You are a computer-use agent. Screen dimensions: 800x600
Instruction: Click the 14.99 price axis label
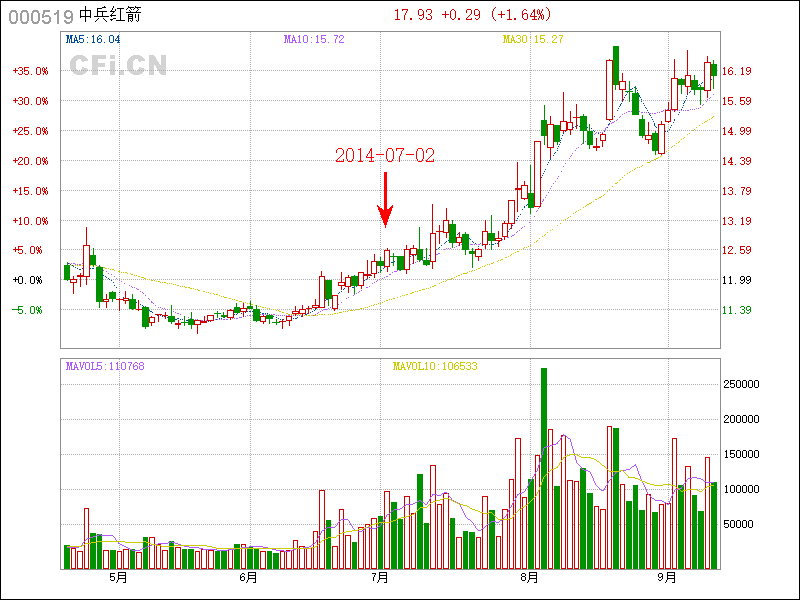tap(737, 131)
